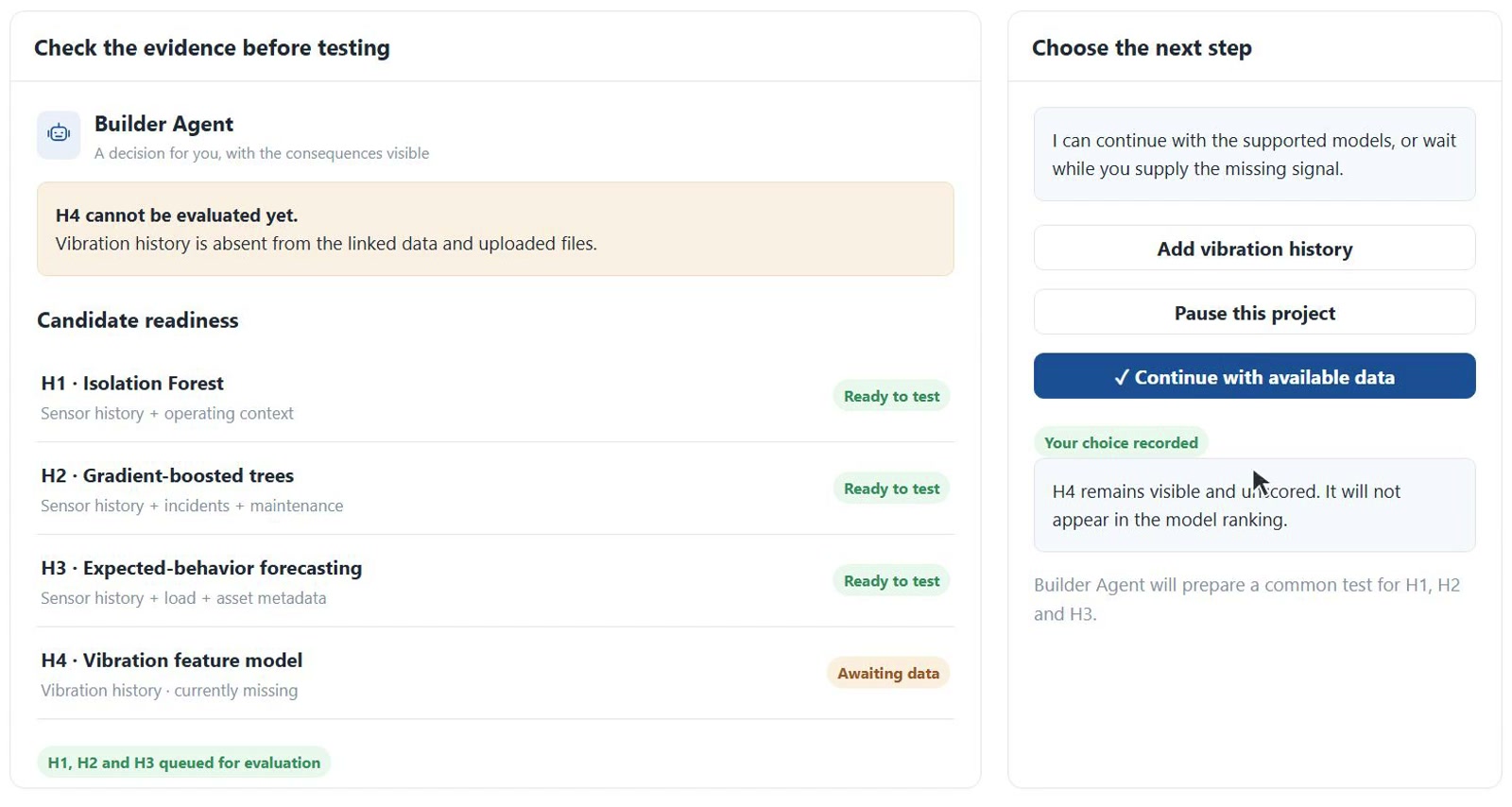Click the Builder Agent robot icon
1512x807 pixels.
click(59, 134)
